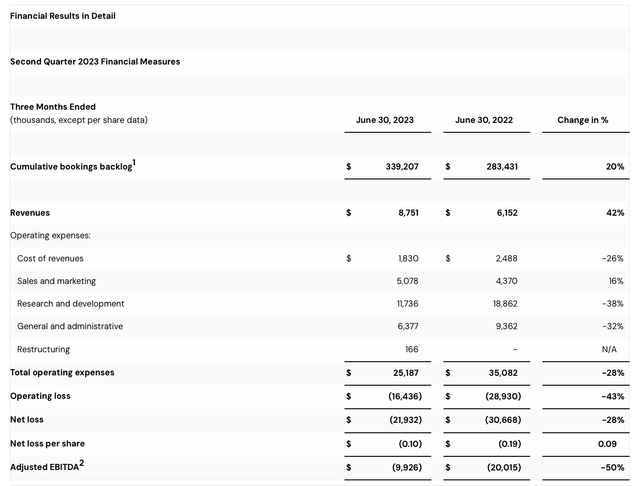The height and width of the screenshot is (486, 640).
Task: Click the 'June 30, 2023' column header
Action: [384, 120]
